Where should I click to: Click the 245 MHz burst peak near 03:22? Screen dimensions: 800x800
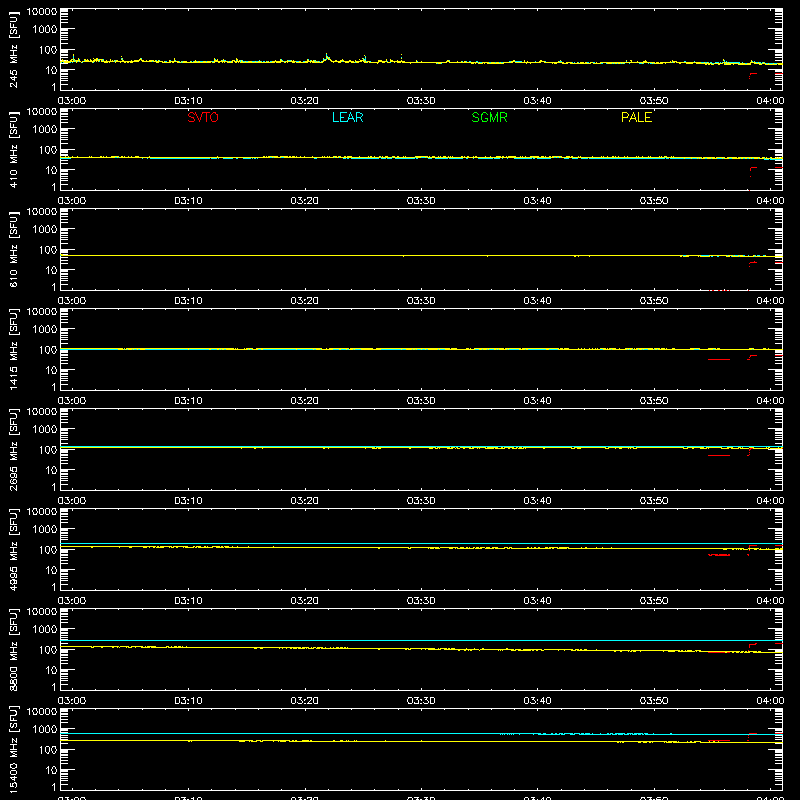click(x=327, y=55)
